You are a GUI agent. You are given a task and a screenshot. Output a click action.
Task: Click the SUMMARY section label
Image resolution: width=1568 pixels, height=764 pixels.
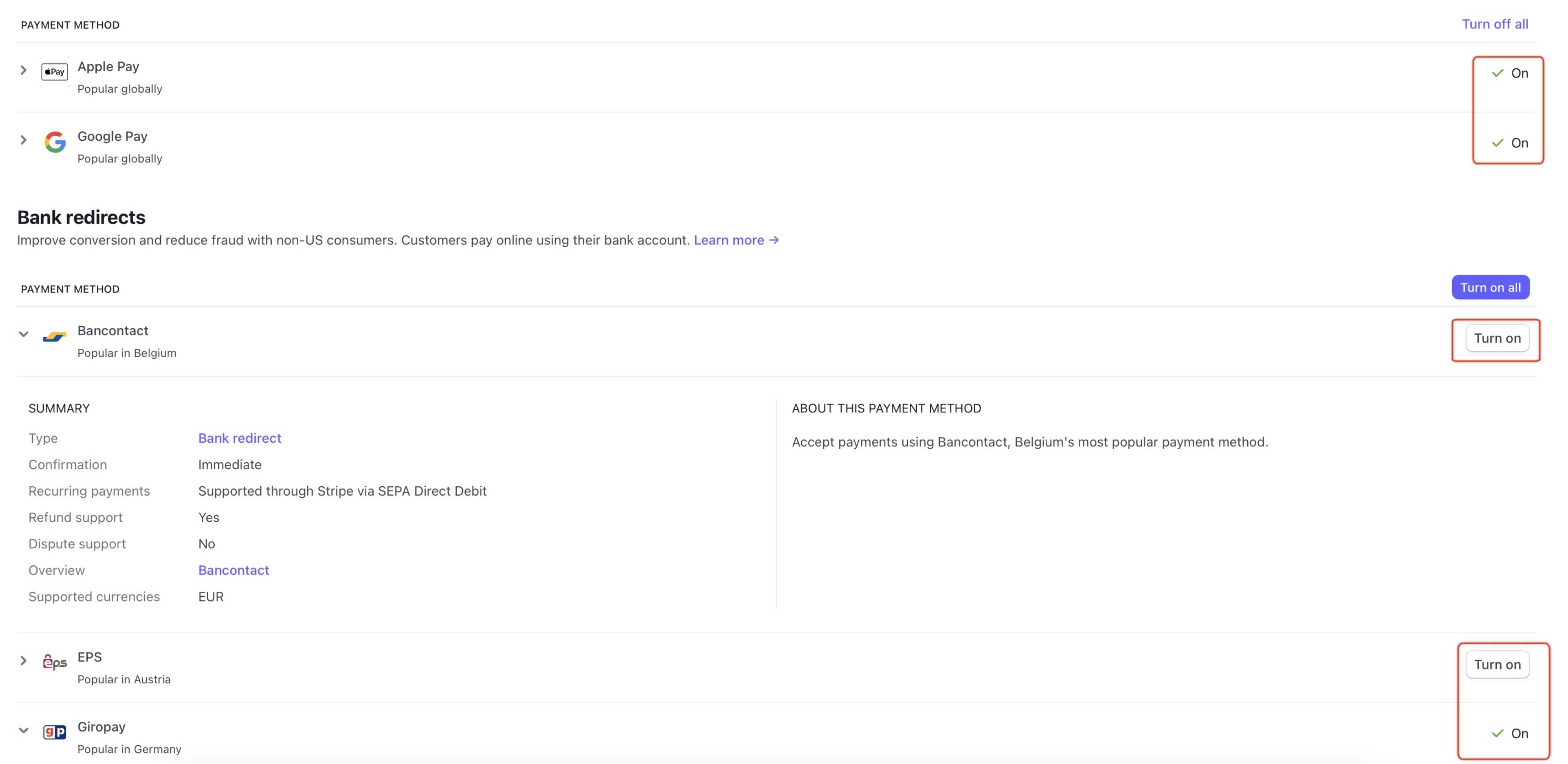59,408
